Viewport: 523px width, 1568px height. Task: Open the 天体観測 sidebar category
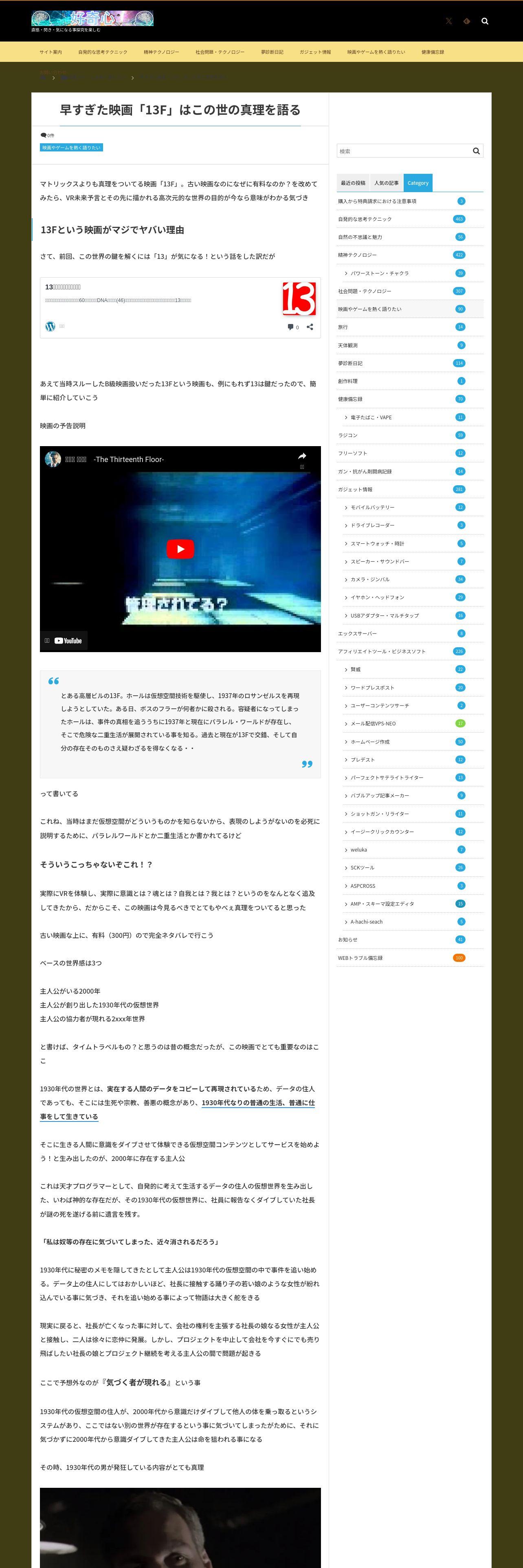[x=348, y=345]
